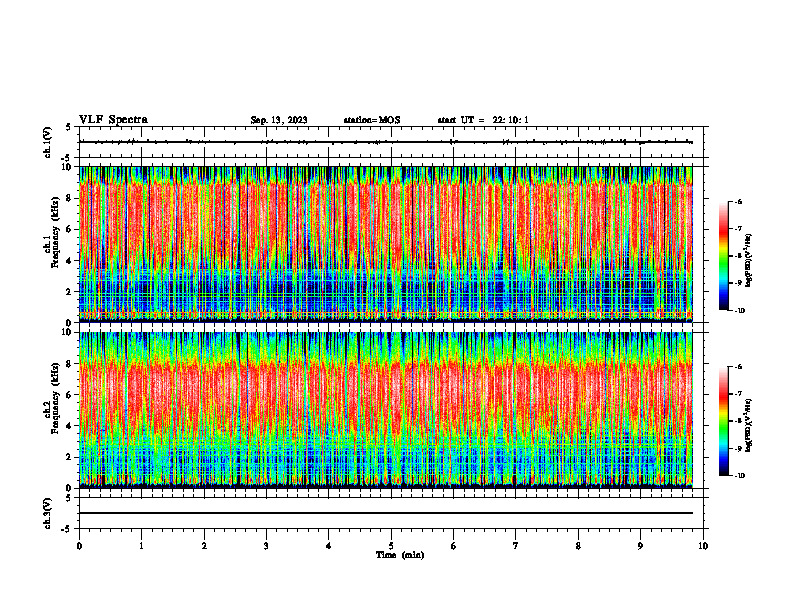Screen dimensions: 792x612
Task: Click the "8" tick on Time axis
Action: coord(578,546)
